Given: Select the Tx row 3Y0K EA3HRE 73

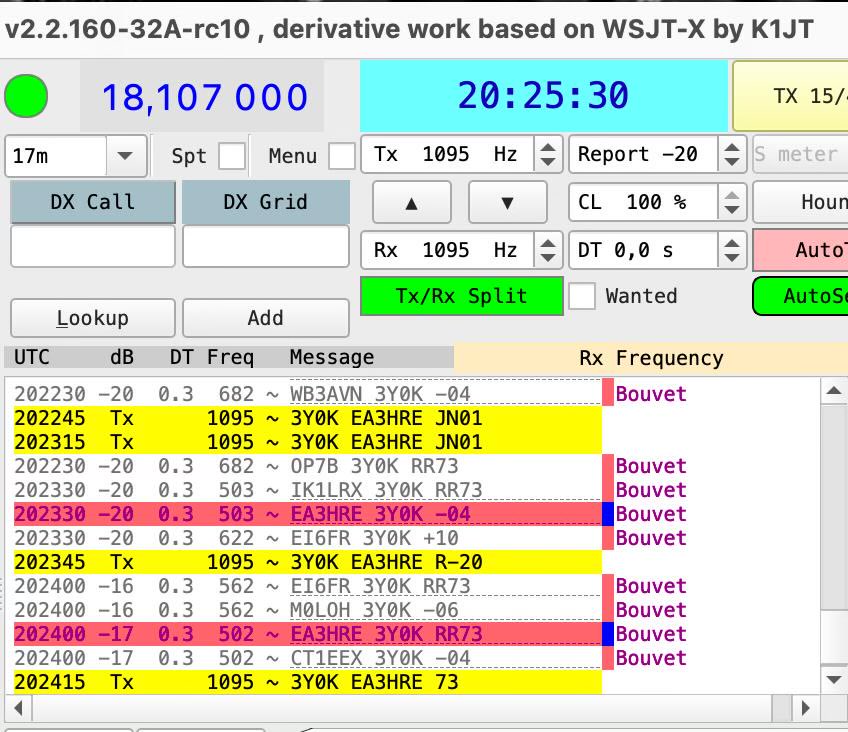Looking at the screenshot, I should pyautogui.click(x=307, y=682).
